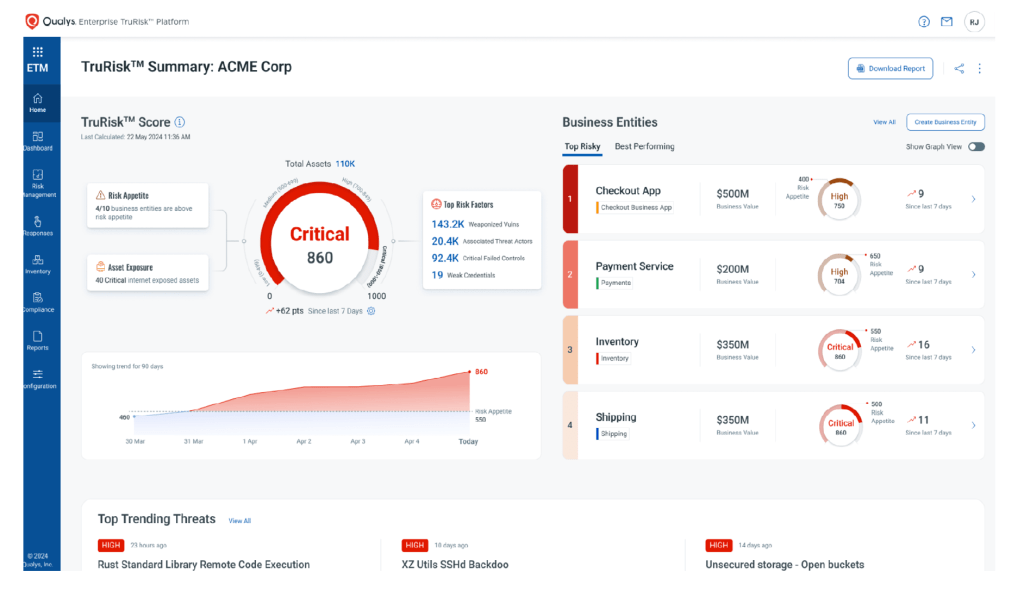Image resolution: width=1024 pixels, height=609 pixels.
Task: Toggle the Show Graph View switch
Action: [976, 147]
